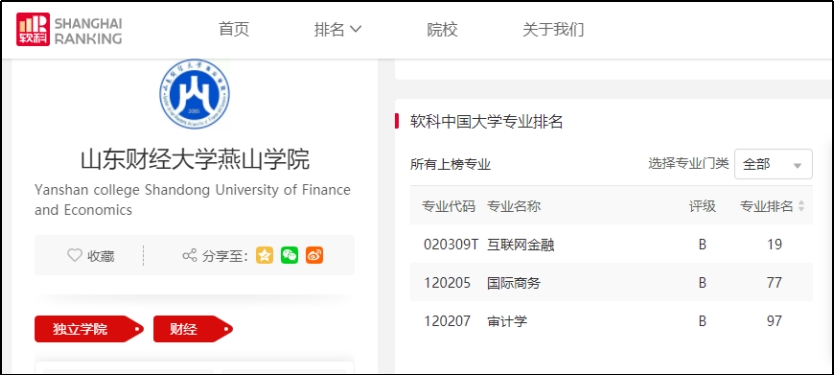The width and height of the screenshot is (834, 375).
Task: Click the 收藏 label
Action: pos(101,256)
